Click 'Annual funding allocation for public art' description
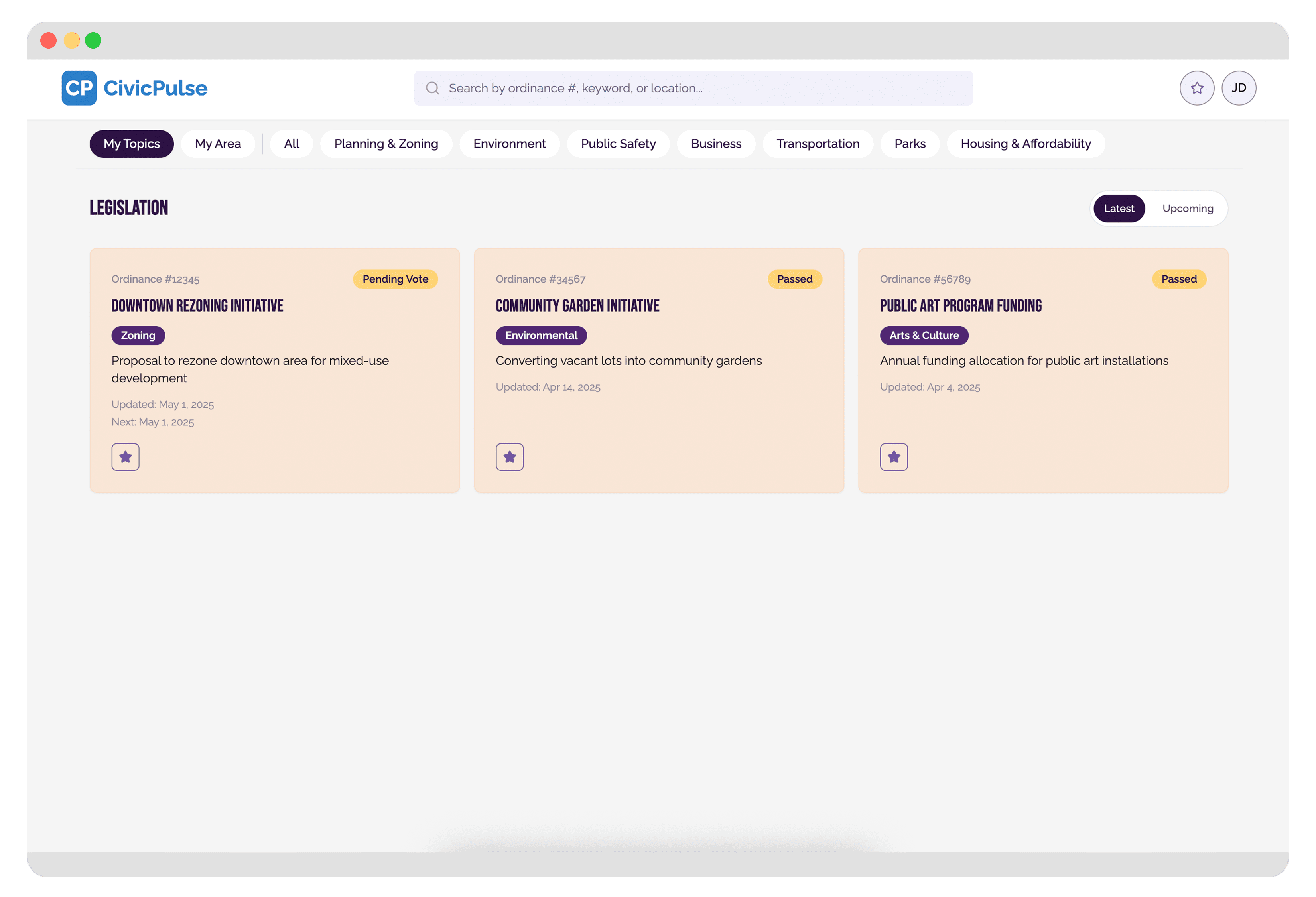This screenshot has height=897, width=1316. click(1024, 361)
